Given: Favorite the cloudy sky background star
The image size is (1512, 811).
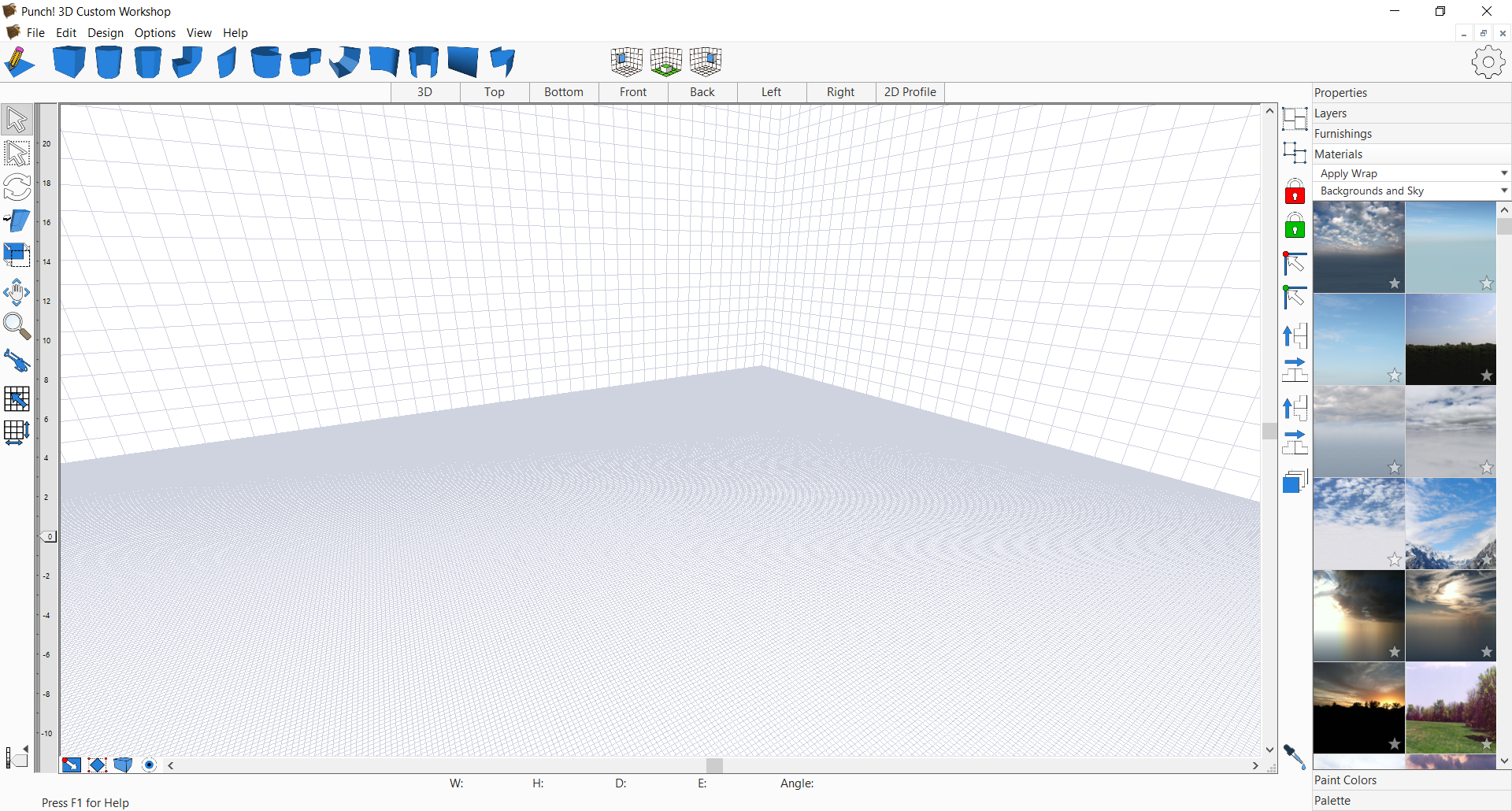Looking at the screenshot, I should (x=1395, y=283).
